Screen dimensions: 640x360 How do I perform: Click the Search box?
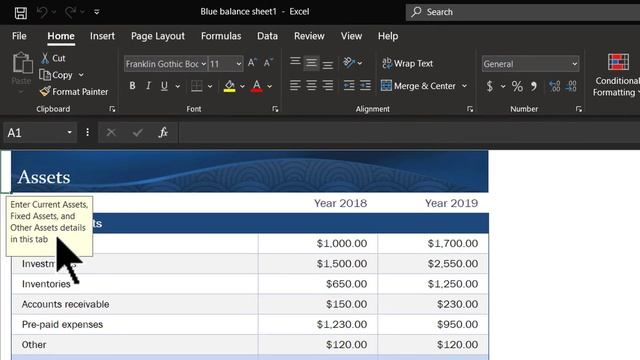(x=523, y=12)
